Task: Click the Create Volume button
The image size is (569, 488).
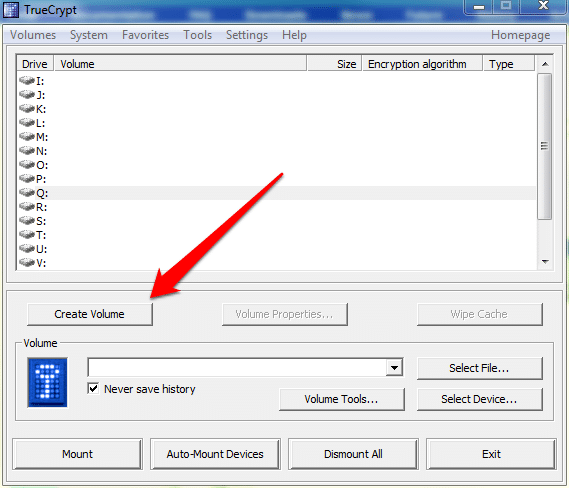Action: coord(90,314)
